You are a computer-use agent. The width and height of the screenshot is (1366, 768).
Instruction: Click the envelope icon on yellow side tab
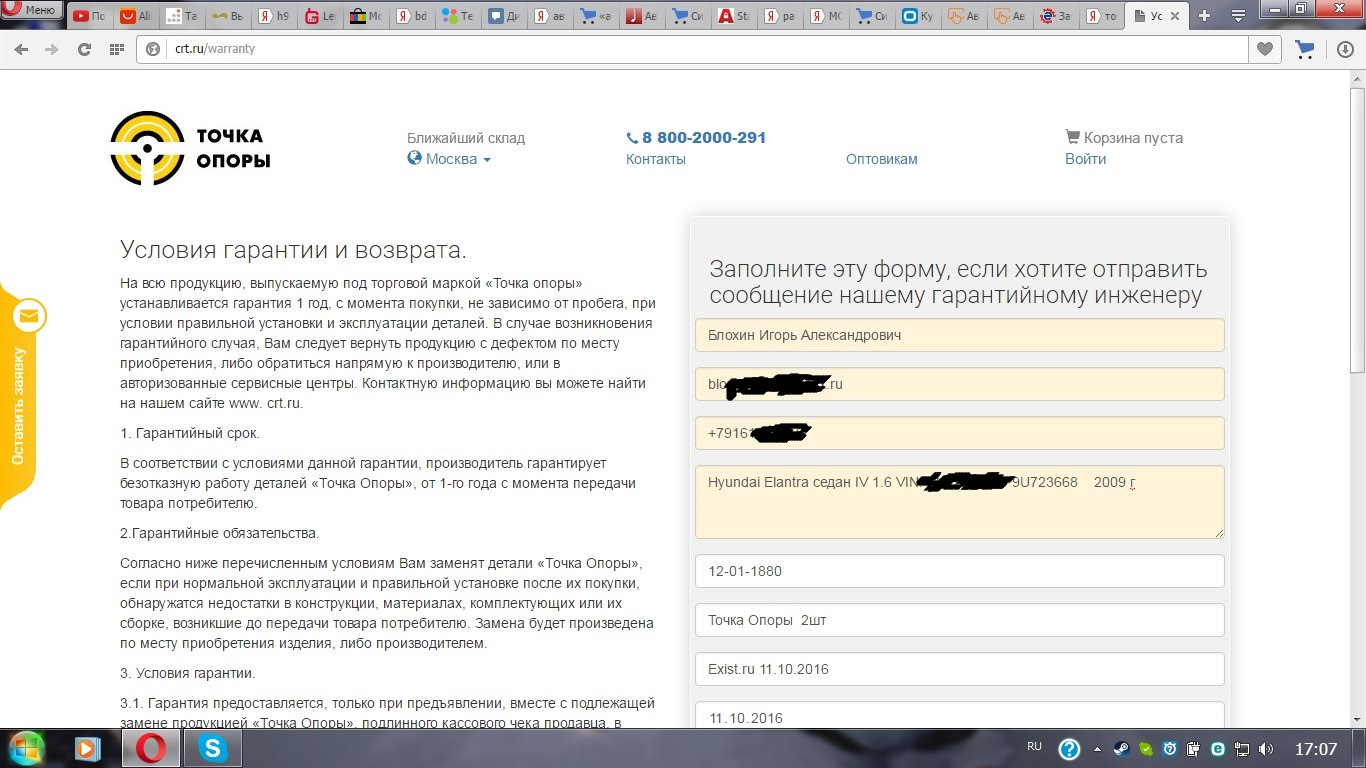[x=28, y=317]
